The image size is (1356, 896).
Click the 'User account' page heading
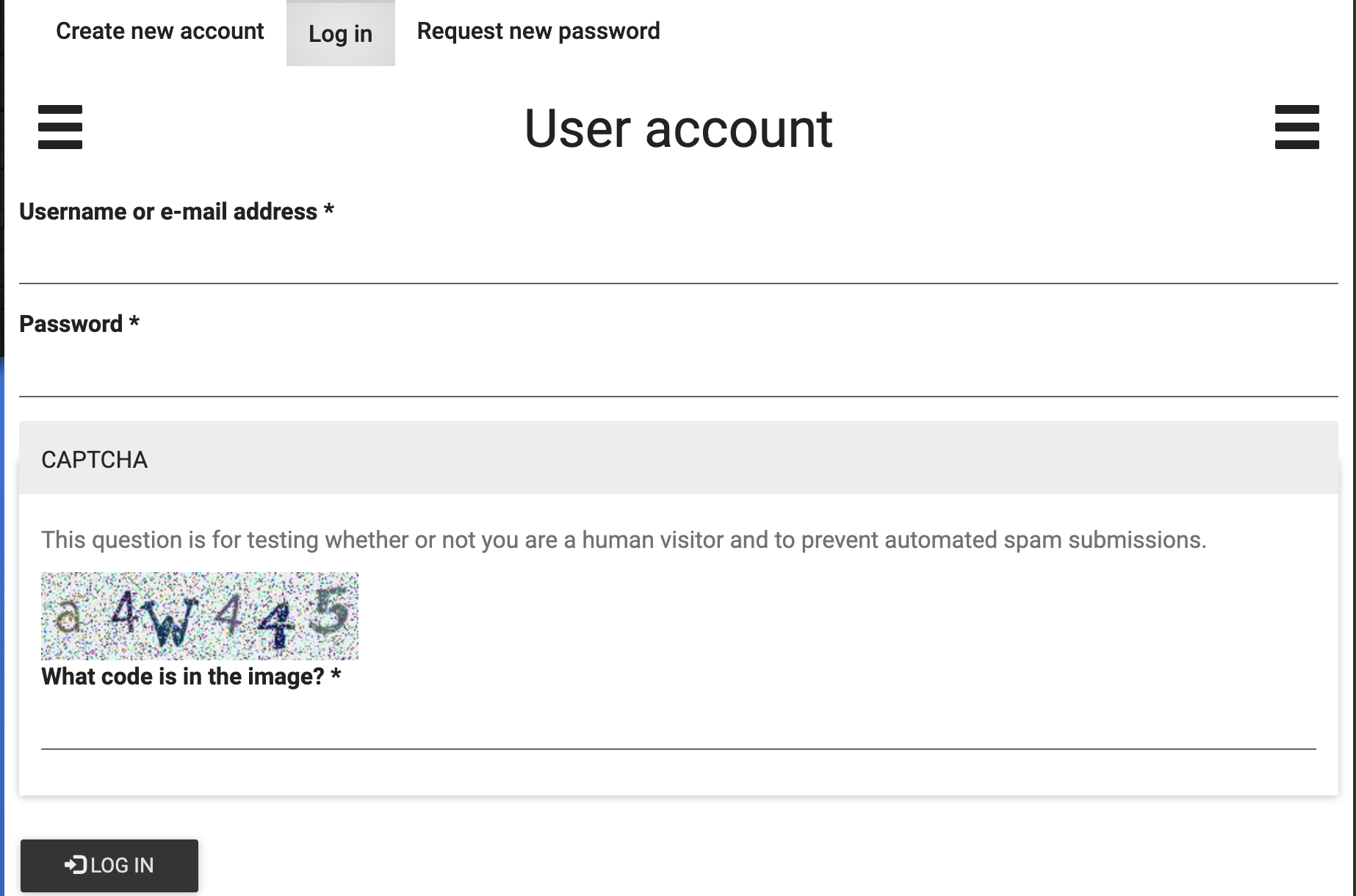[x=678, y=129]
